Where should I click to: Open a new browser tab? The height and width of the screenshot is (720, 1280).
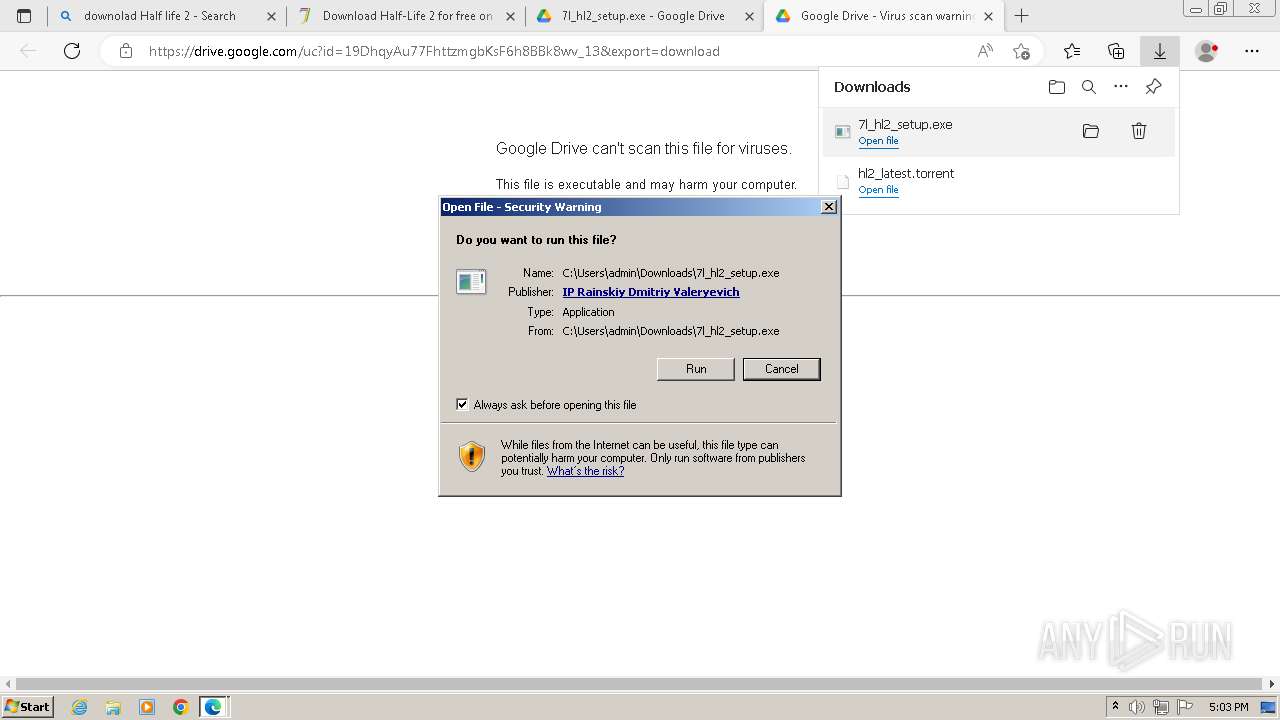(1021, 16)
